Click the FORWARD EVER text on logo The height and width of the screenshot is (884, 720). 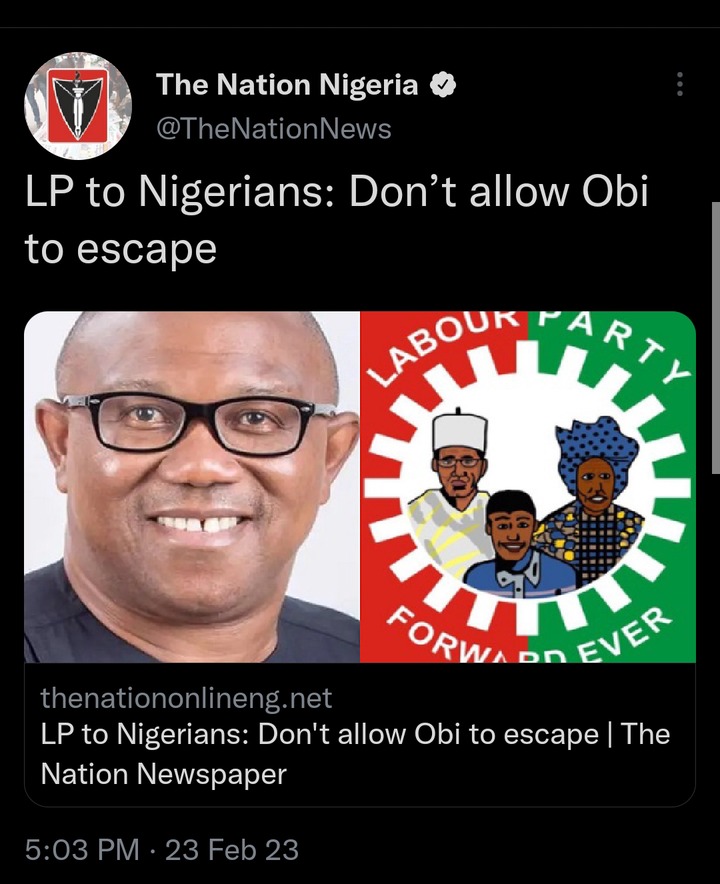point(528,634)
